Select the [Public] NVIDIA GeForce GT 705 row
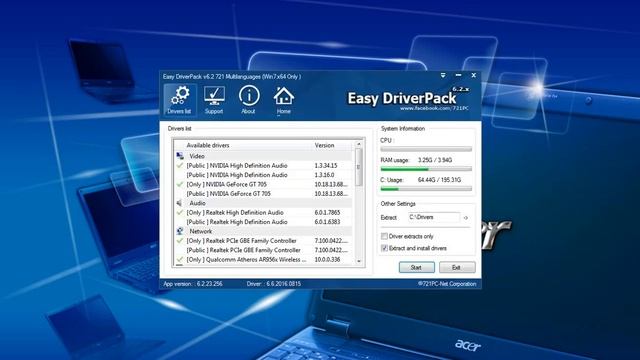 point(263,193)
